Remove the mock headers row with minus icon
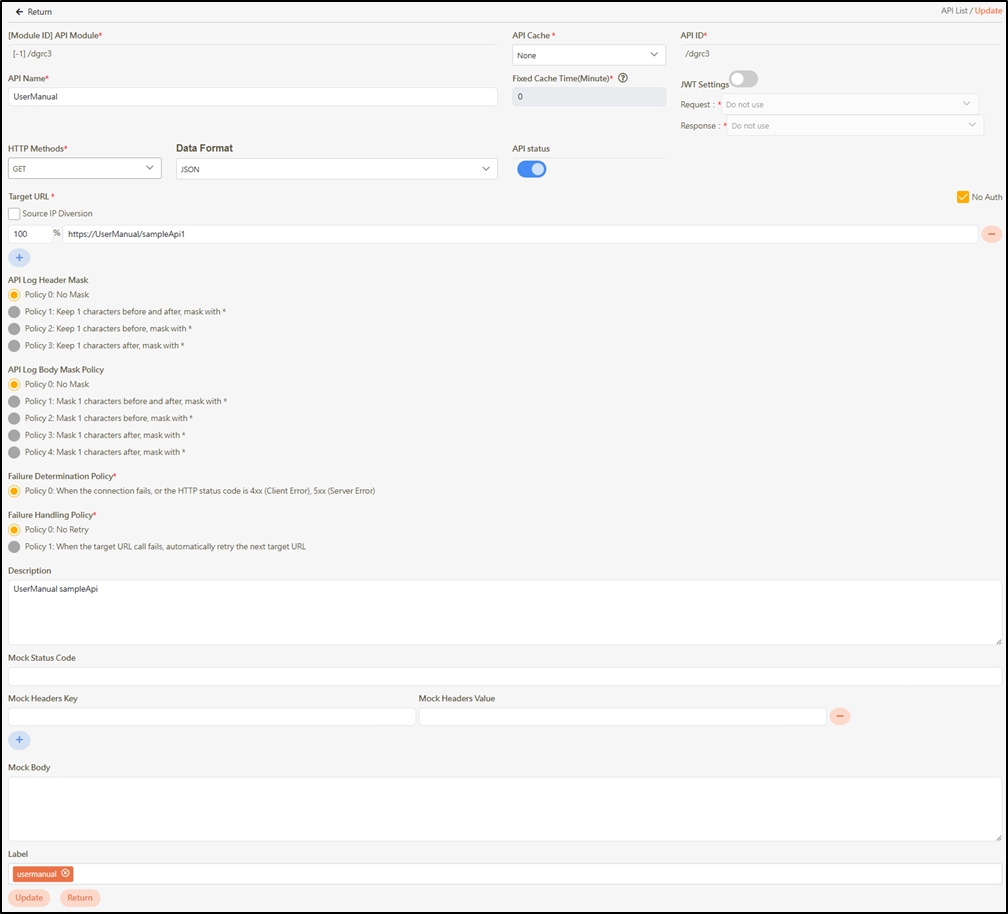This screenshot has width=1008, height=914. click(x=839, y=716)
